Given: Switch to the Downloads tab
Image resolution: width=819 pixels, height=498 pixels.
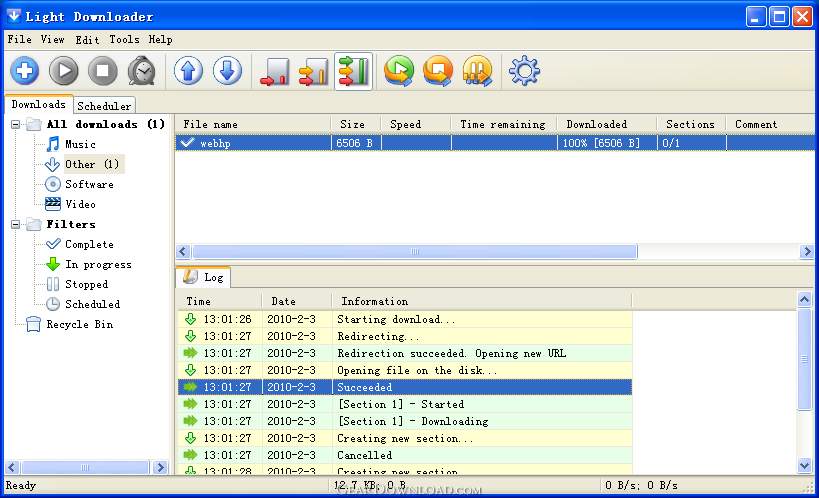Looking at the screenshot, I should 39,105.
